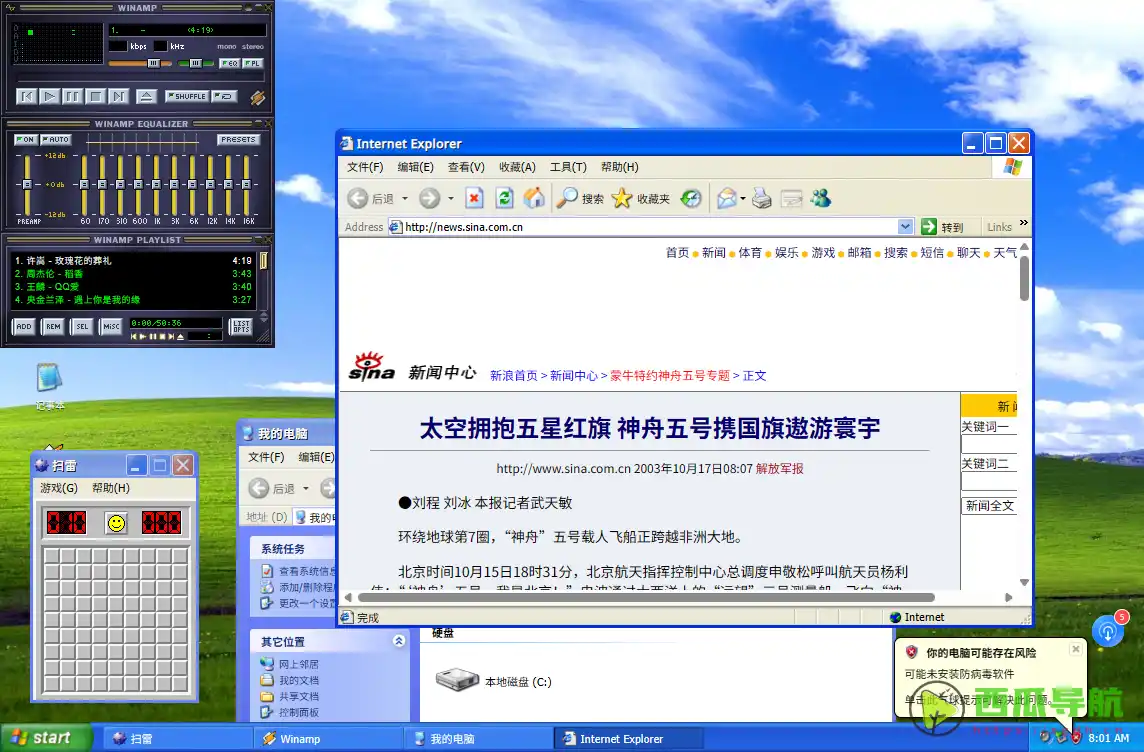Open the Back history dropdown arrow in IE
Screen dimensions: 1144x752
click(404, 198)
